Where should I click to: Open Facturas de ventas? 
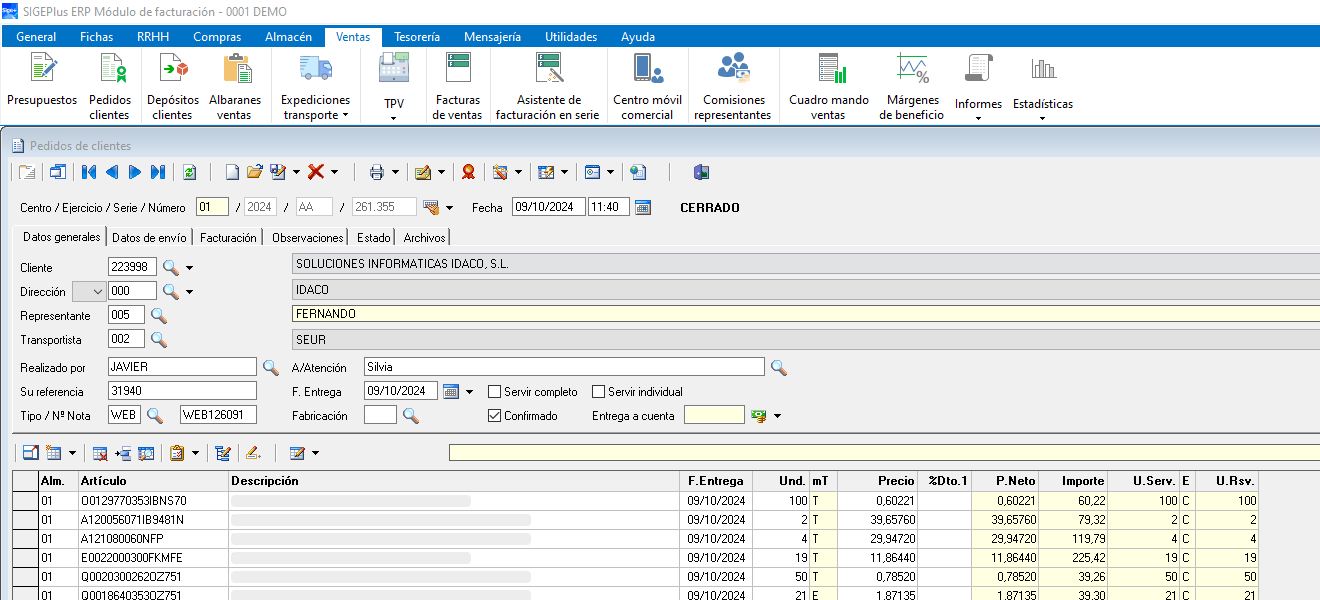coord(457,86)
